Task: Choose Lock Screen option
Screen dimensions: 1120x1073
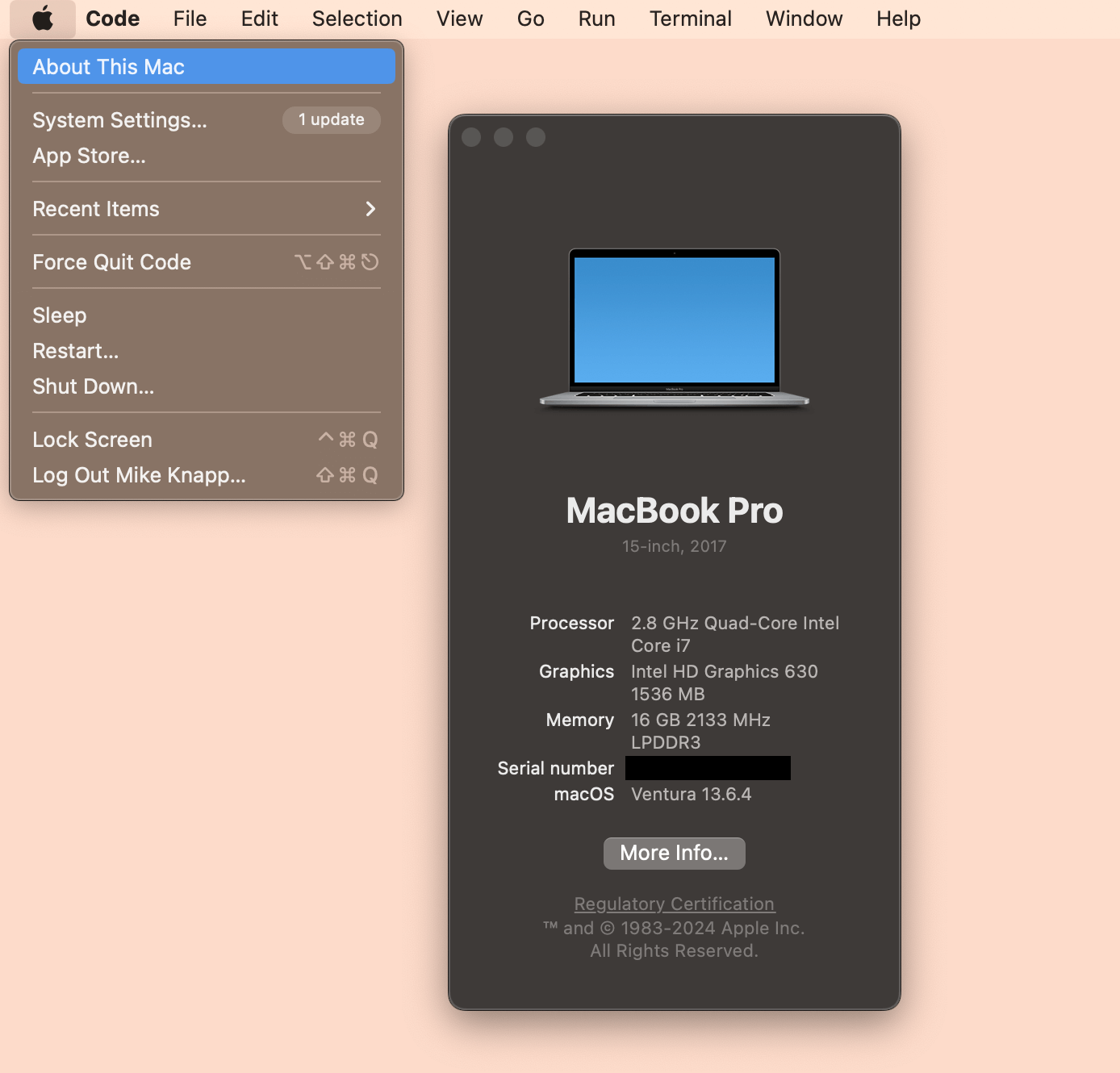Action: (x=207, y=440)
